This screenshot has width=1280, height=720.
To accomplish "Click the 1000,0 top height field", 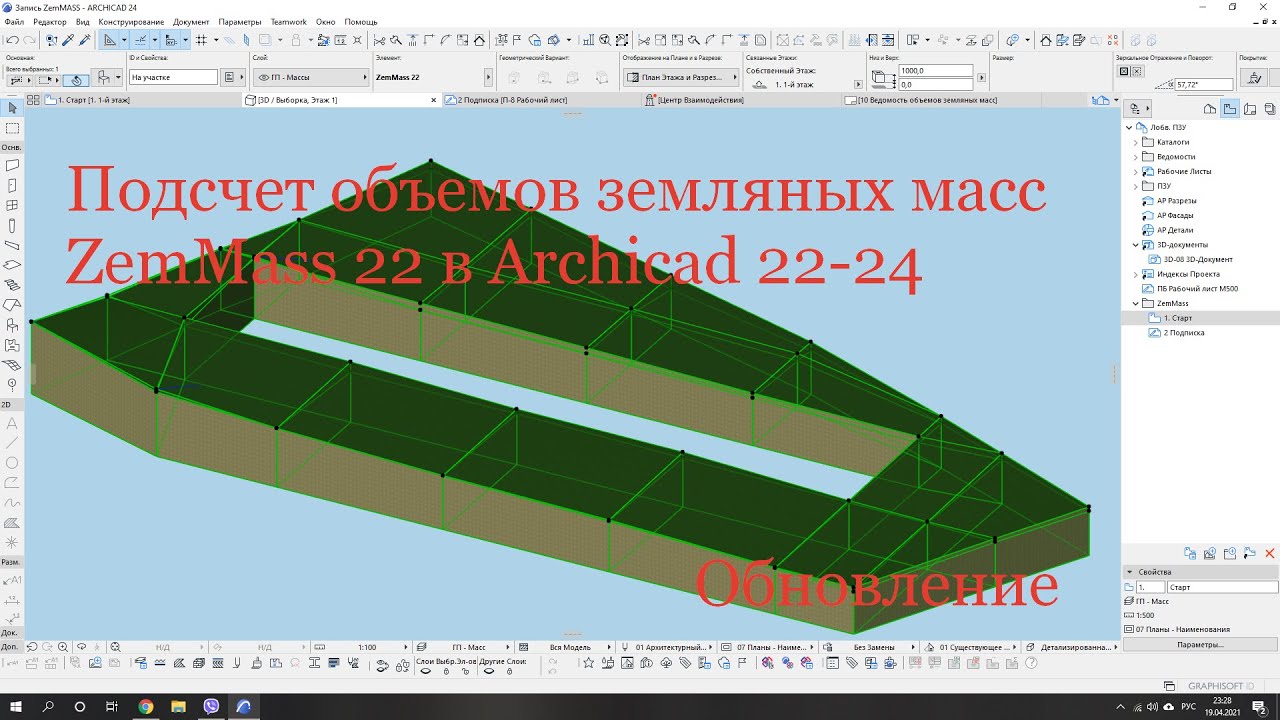I will (x=936, y=71).
